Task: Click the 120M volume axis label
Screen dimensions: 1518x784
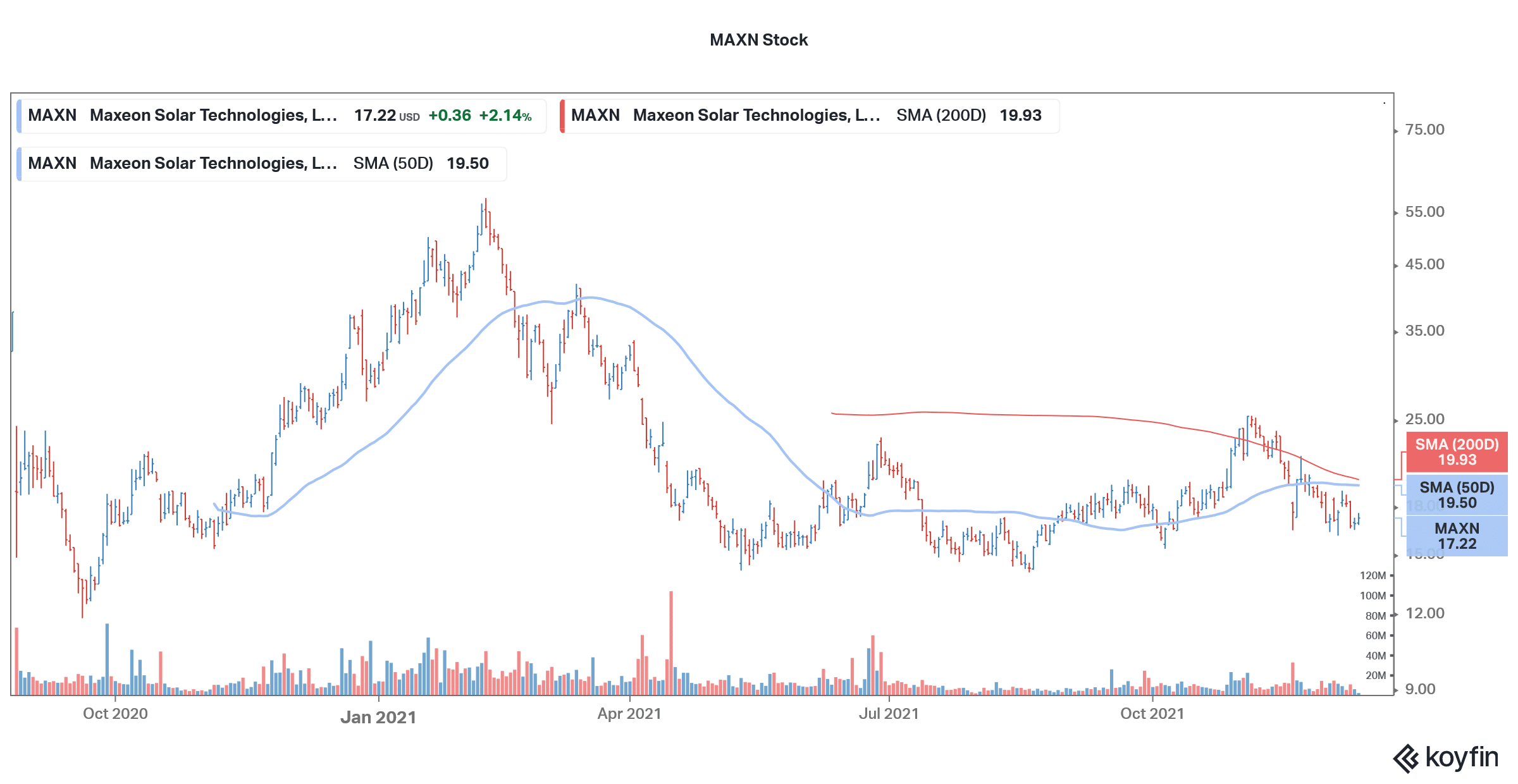Action: coord(1373,575)
